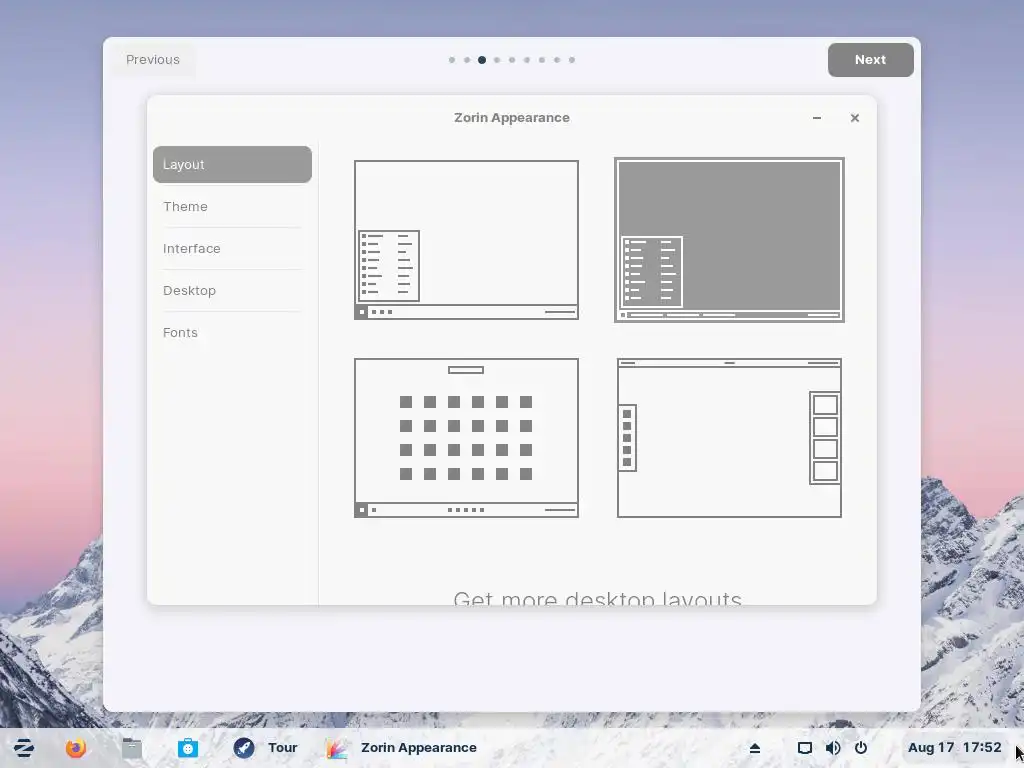Jump to the last tour page dot
This screenshot has height=768, width=1024.
point(572,60)
